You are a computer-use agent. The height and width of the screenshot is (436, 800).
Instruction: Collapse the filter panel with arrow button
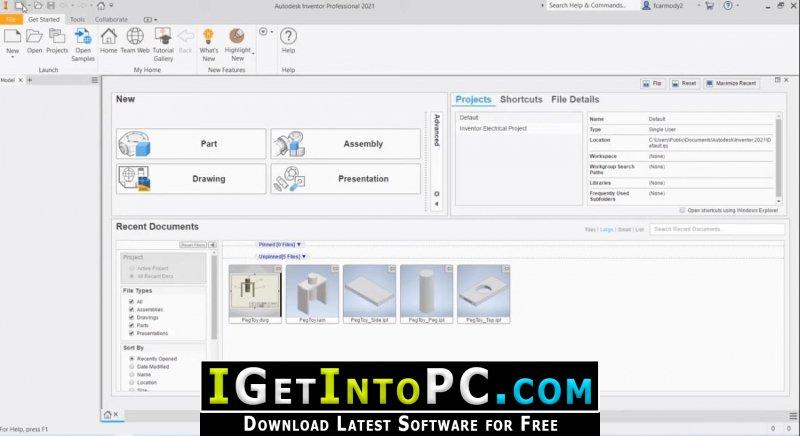point(212,245)
